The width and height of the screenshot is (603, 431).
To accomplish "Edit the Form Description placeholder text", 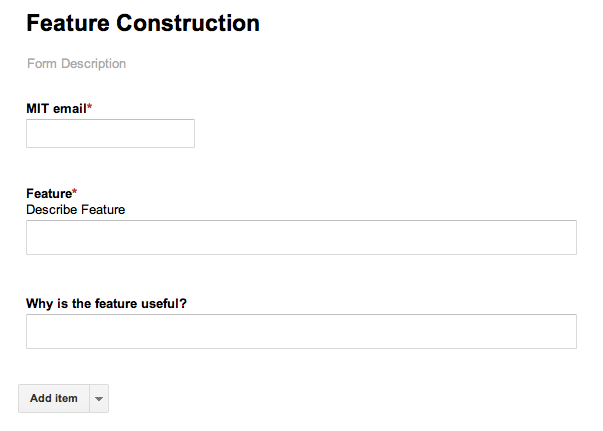I will 77,64.
